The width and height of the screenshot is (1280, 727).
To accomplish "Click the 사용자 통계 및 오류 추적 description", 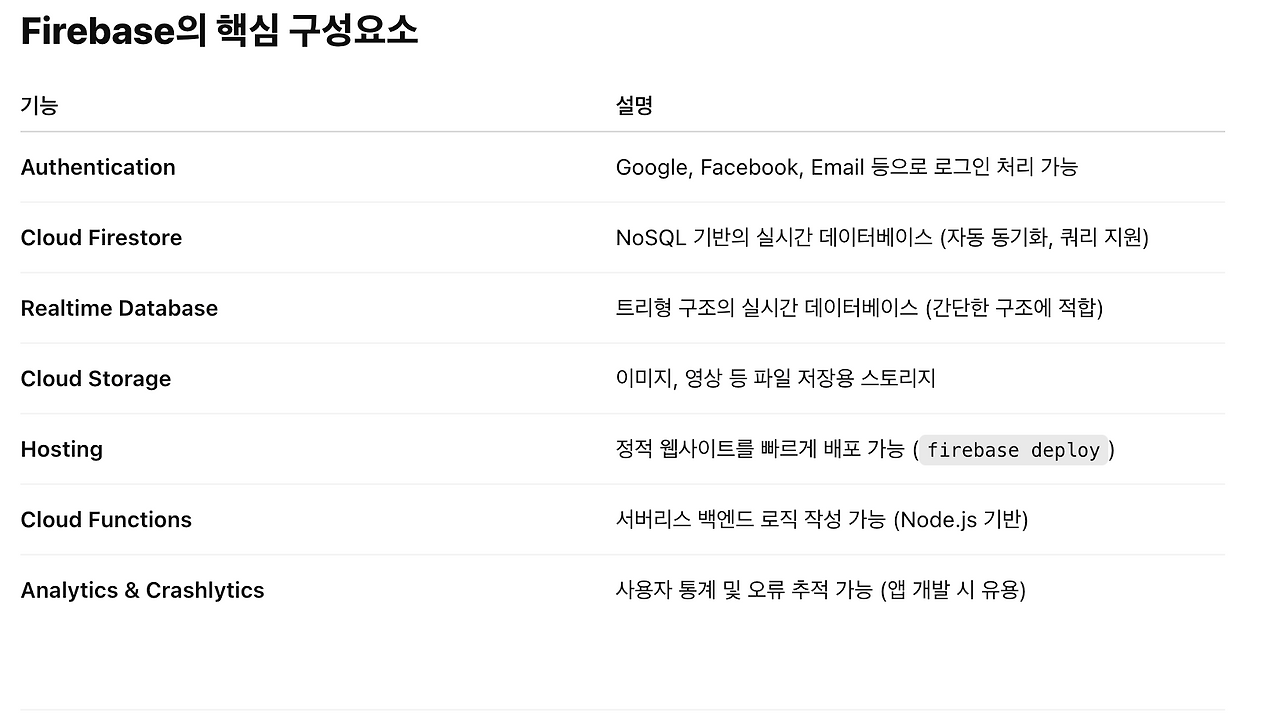I will [745, 590].
